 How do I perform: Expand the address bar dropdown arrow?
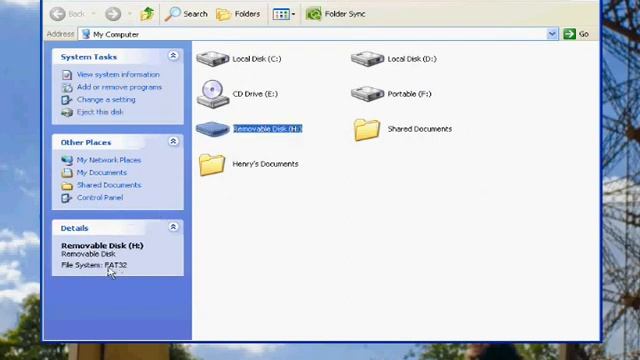click(552, 34)
